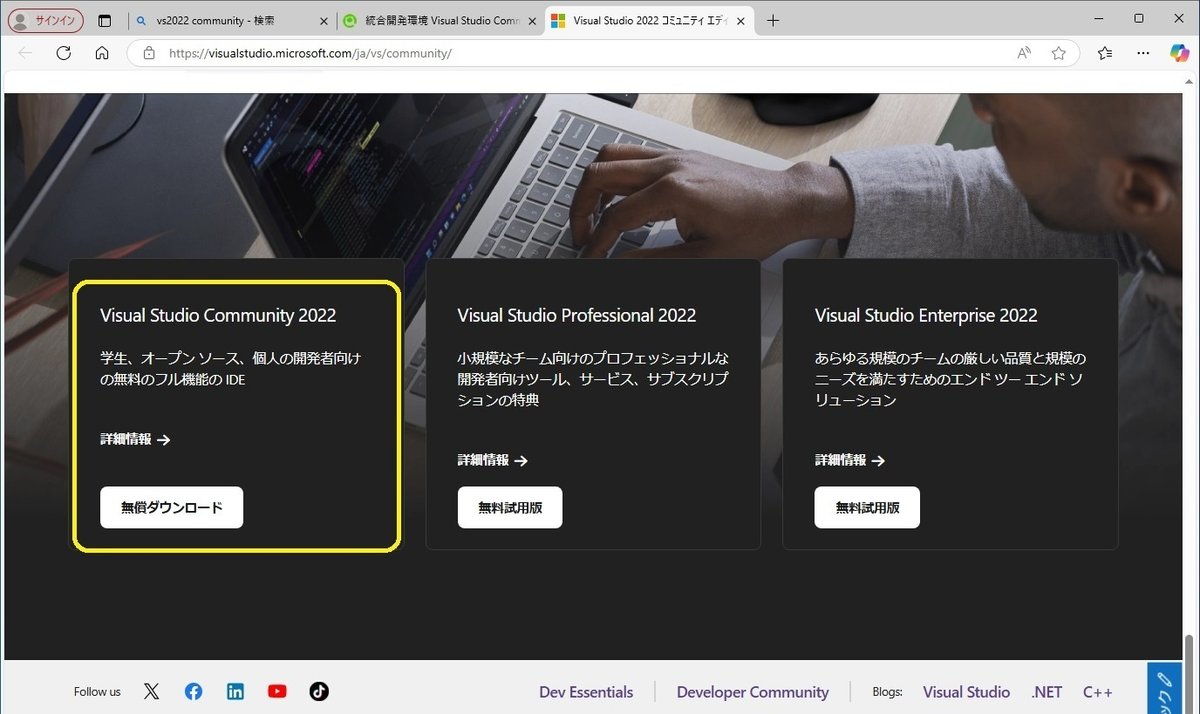
Task: Open Visual Studio's X (Twitter) profile
Action: click(x=151, y=691)
